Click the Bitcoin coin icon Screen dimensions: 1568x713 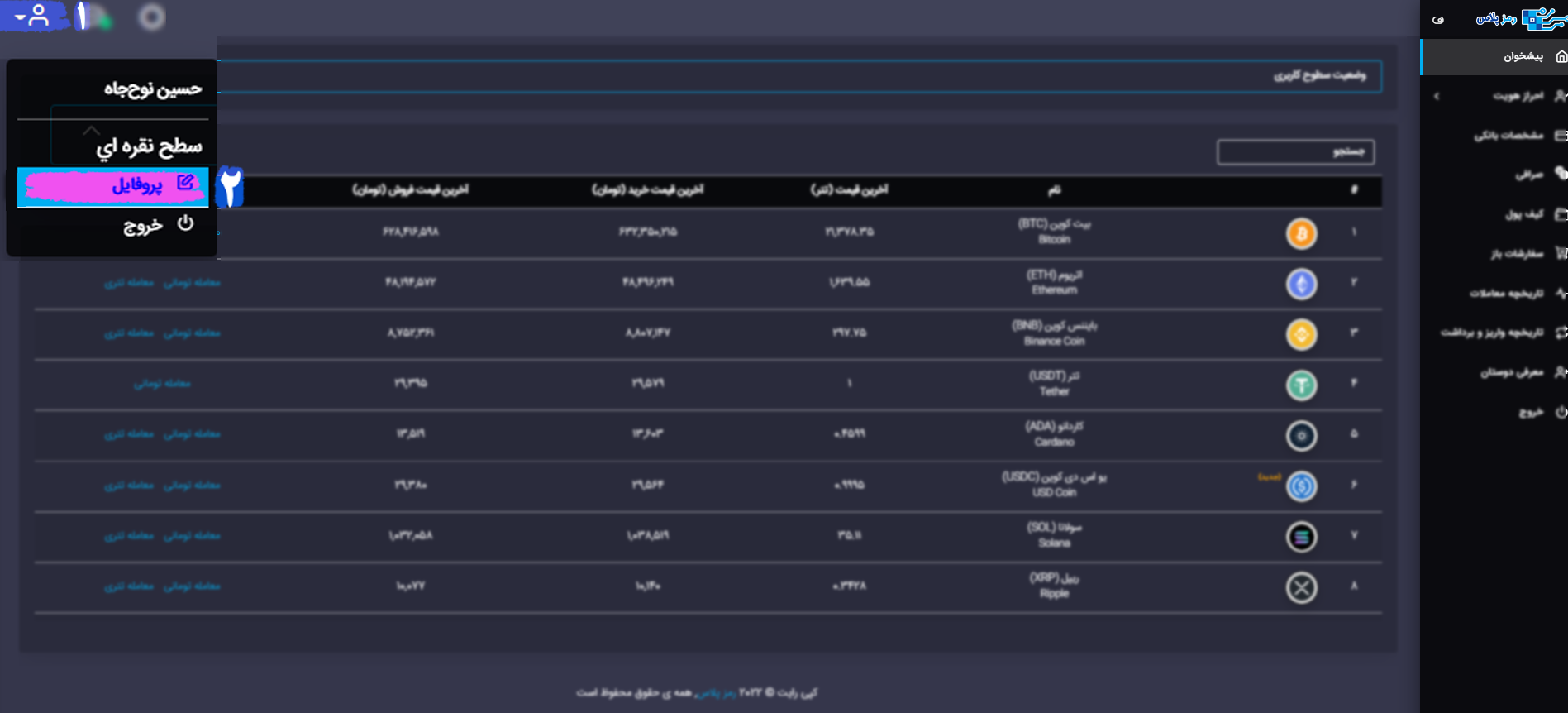pyautogui.click(x=1301, y=233)
